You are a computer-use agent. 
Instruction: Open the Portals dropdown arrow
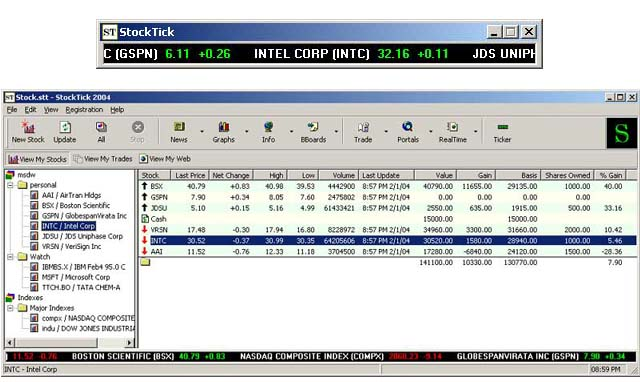(431, 131)
